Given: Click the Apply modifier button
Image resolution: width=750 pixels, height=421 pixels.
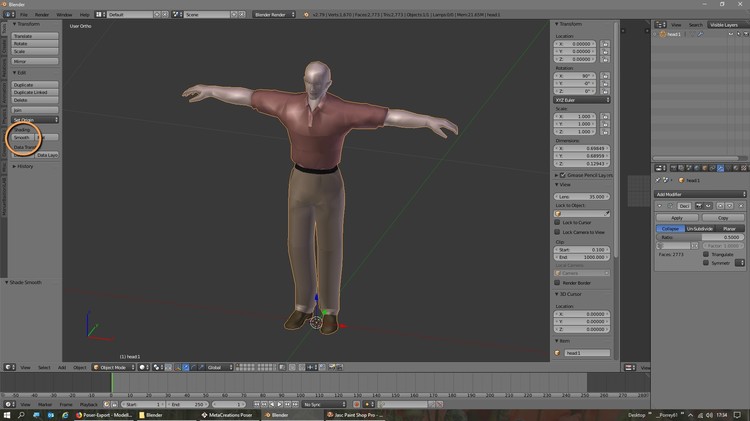Looking at the screenshot, I should pos(677,217).
